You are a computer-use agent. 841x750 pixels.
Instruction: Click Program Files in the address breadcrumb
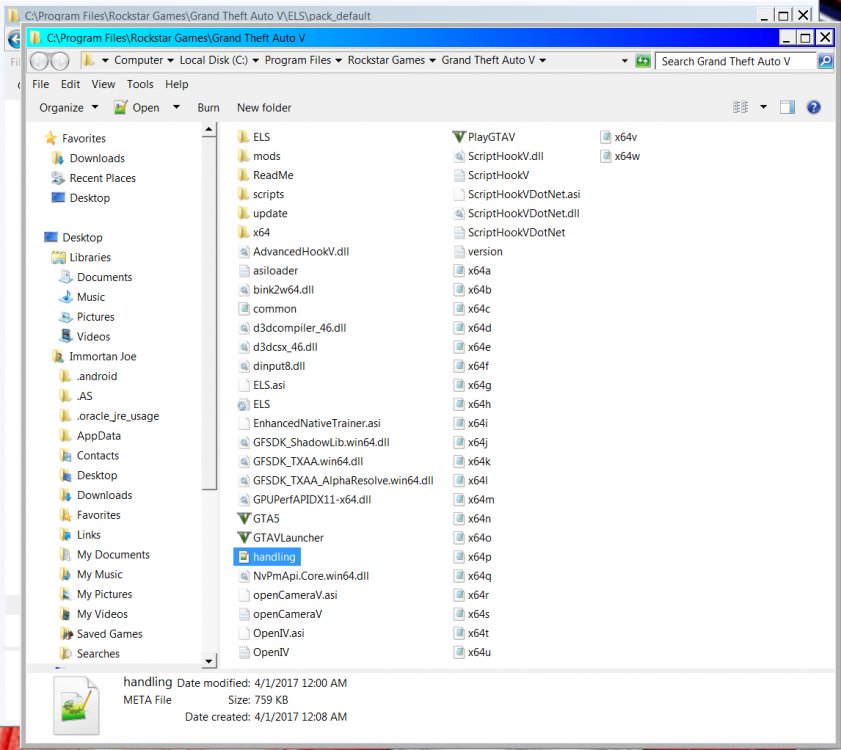click(x=298, y=60)
